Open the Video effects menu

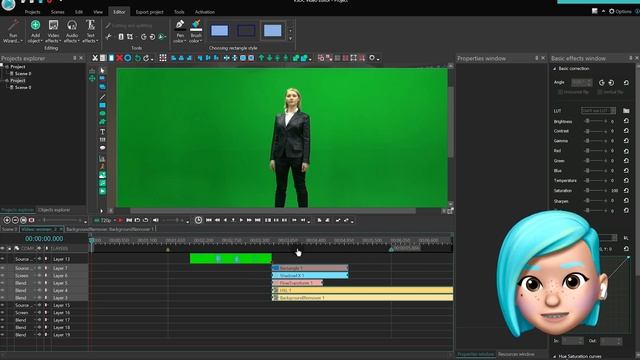(x=53, y=31)
